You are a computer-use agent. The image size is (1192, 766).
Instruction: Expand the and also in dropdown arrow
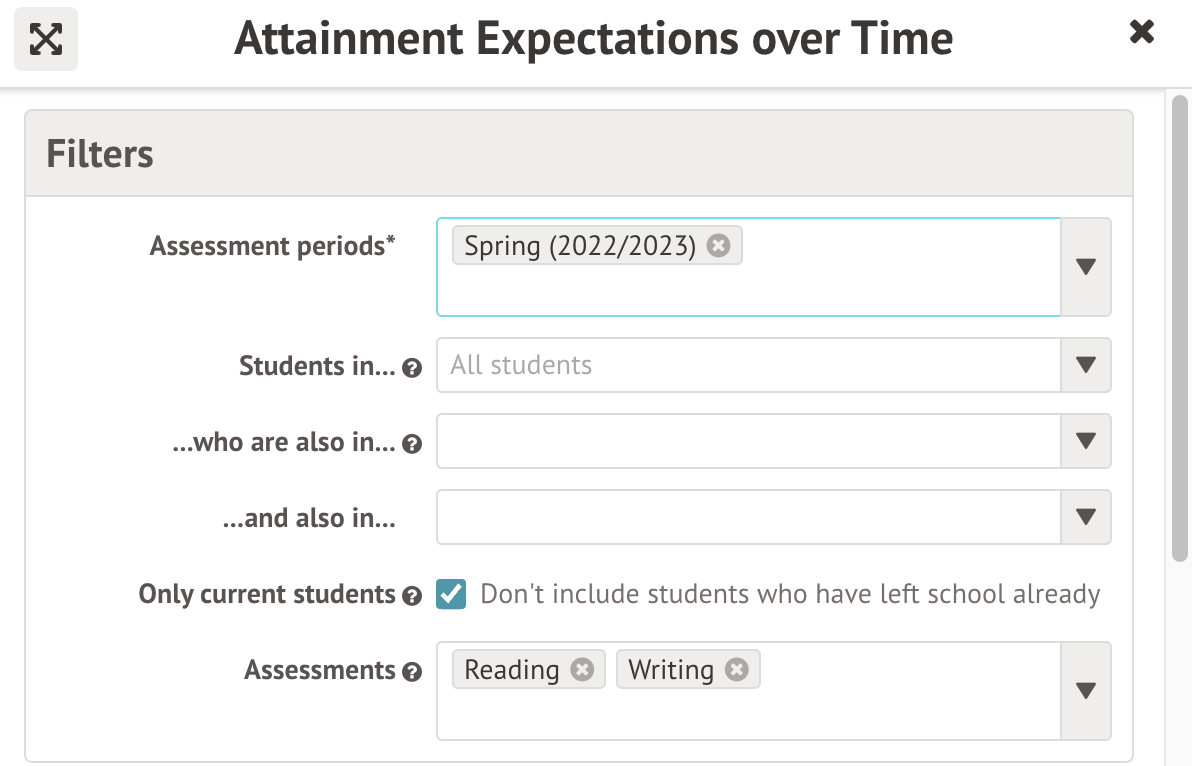pyautogui.click(x=1086, y=517)
